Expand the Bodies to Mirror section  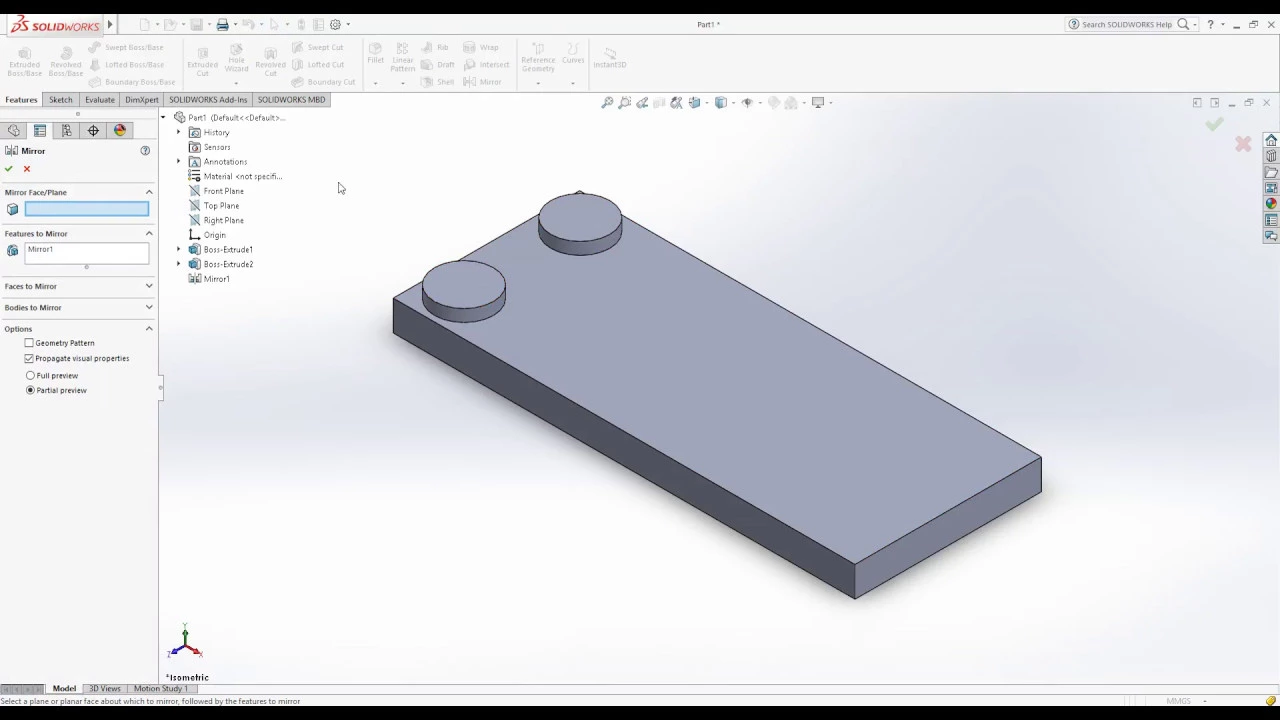click(149, 307)
